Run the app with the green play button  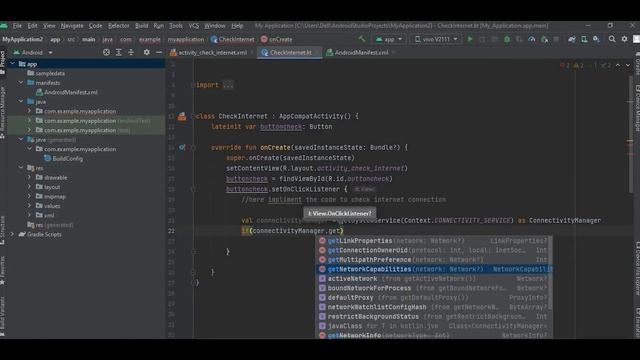tap(470, 39)
